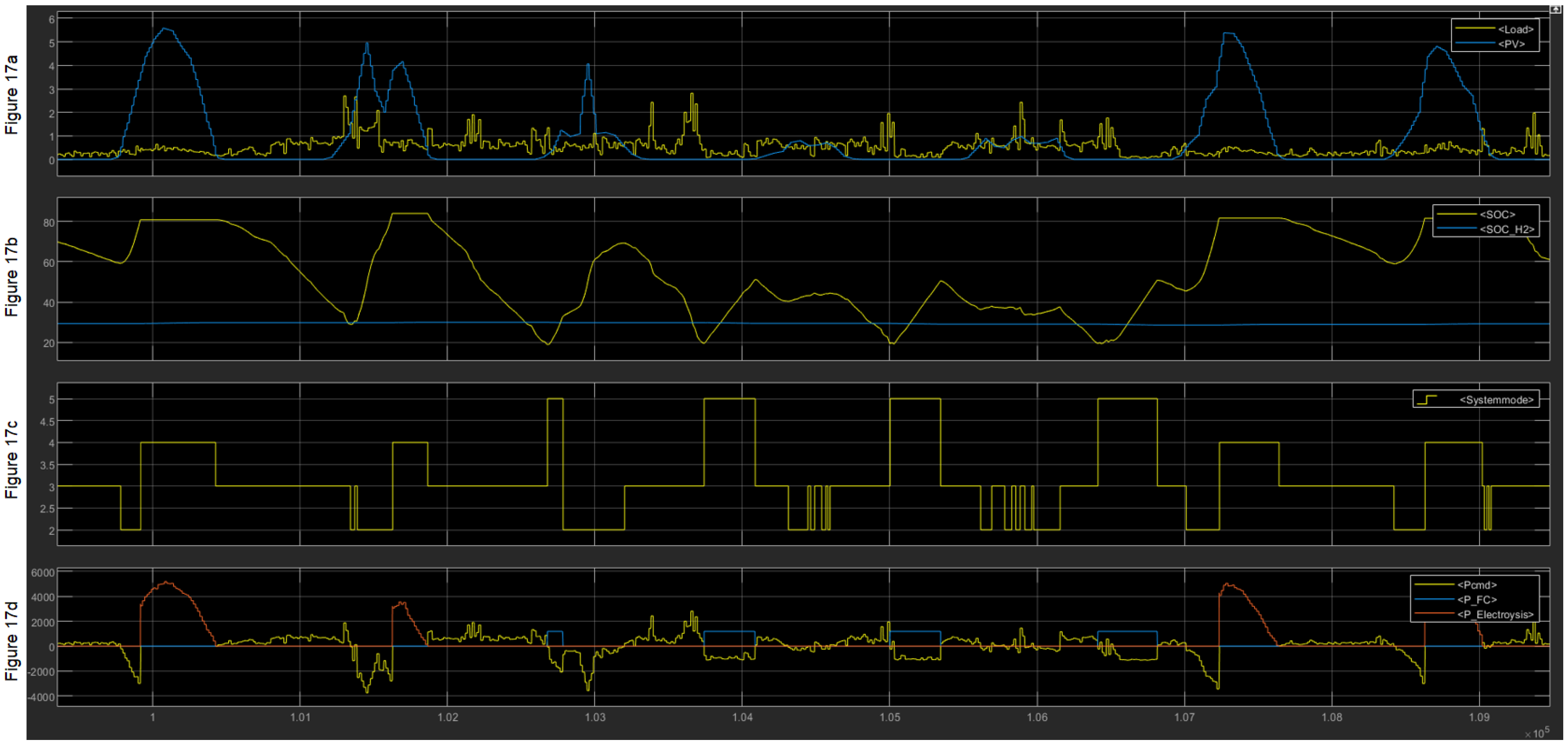Click the step line icon beside <Systemmode>
The width and height of the screenshot is (1568, 744).
(1427, 400)
